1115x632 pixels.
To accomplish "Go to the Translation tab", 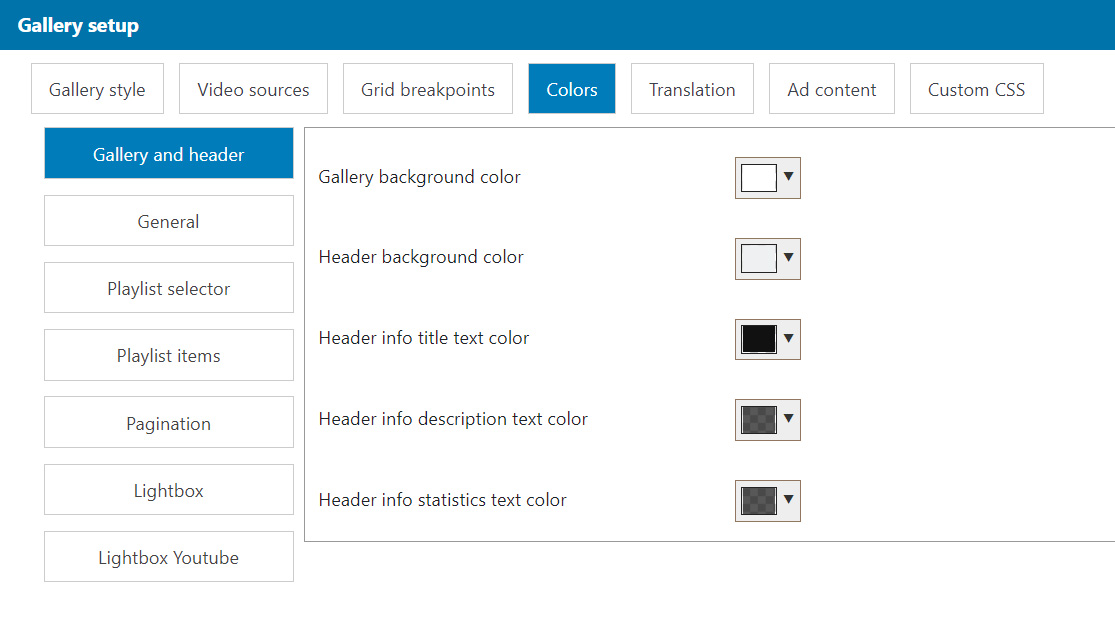I will coord(692,89).
